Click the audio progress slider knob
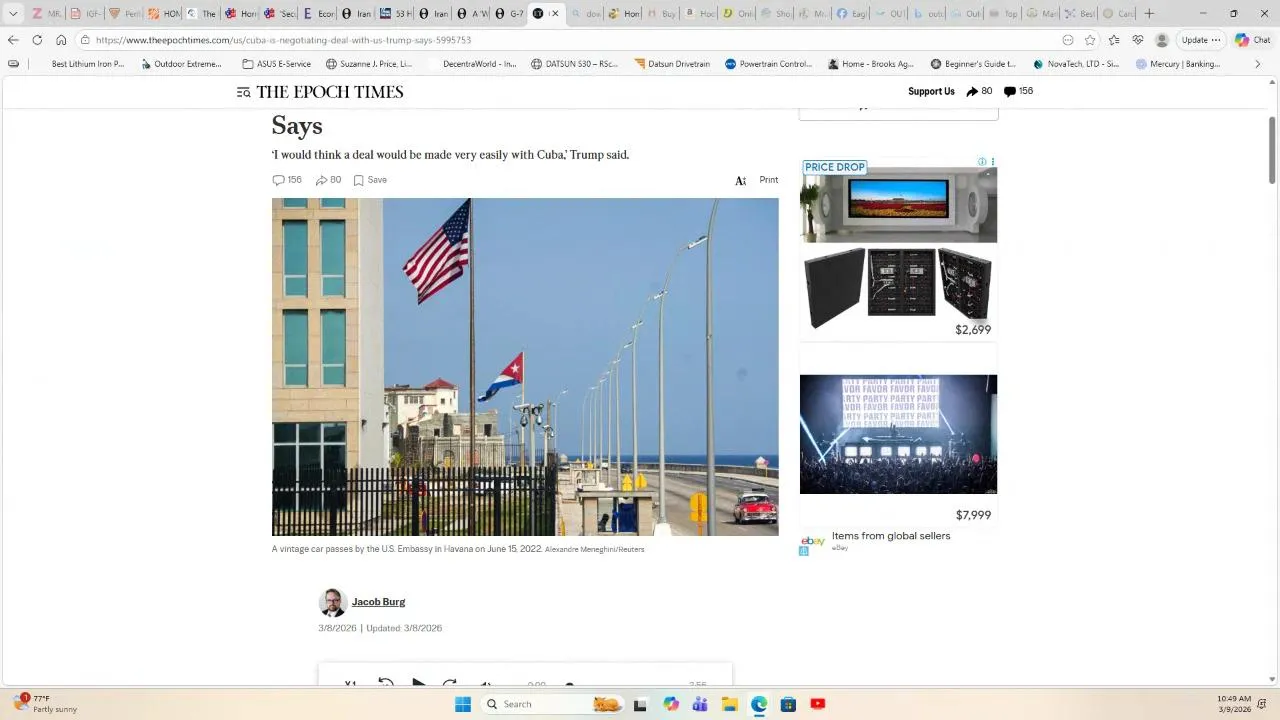Screen dimensions: 1280x720 569,686
